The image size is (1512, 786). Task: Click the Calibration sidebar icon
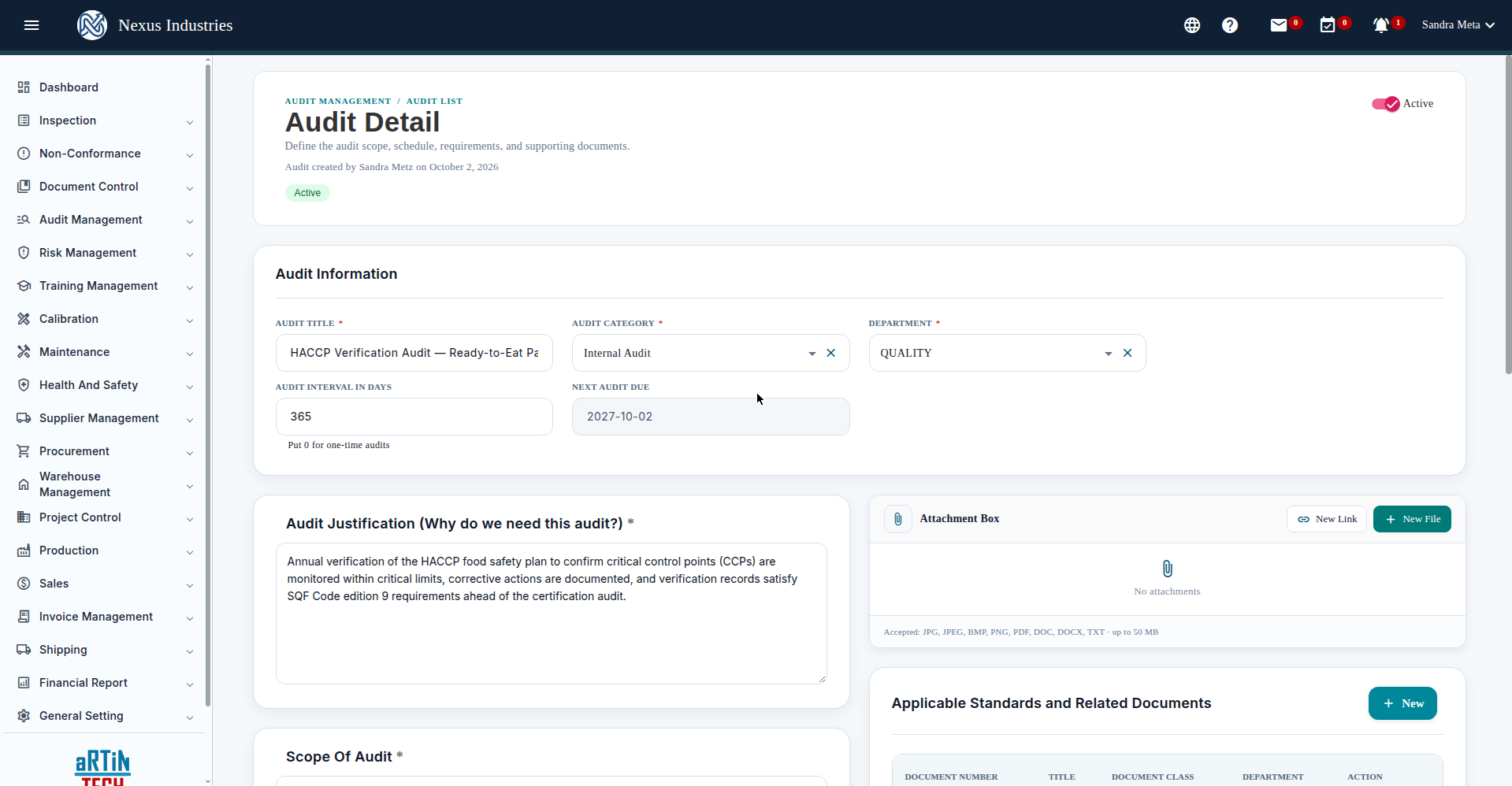click(24, 319)
